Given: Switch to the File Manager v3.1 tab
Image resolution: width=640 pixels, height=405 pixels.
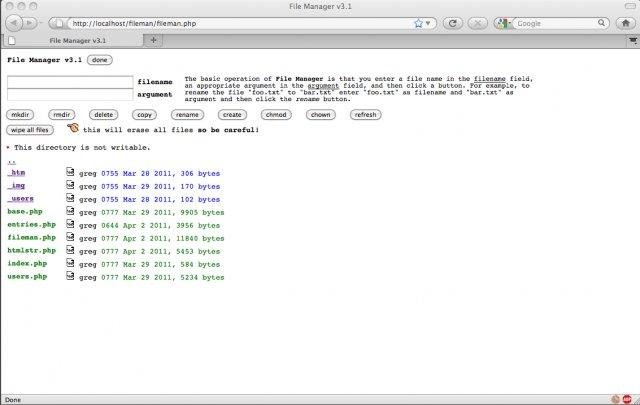Looking at the screenshot, I should [73, 40].
